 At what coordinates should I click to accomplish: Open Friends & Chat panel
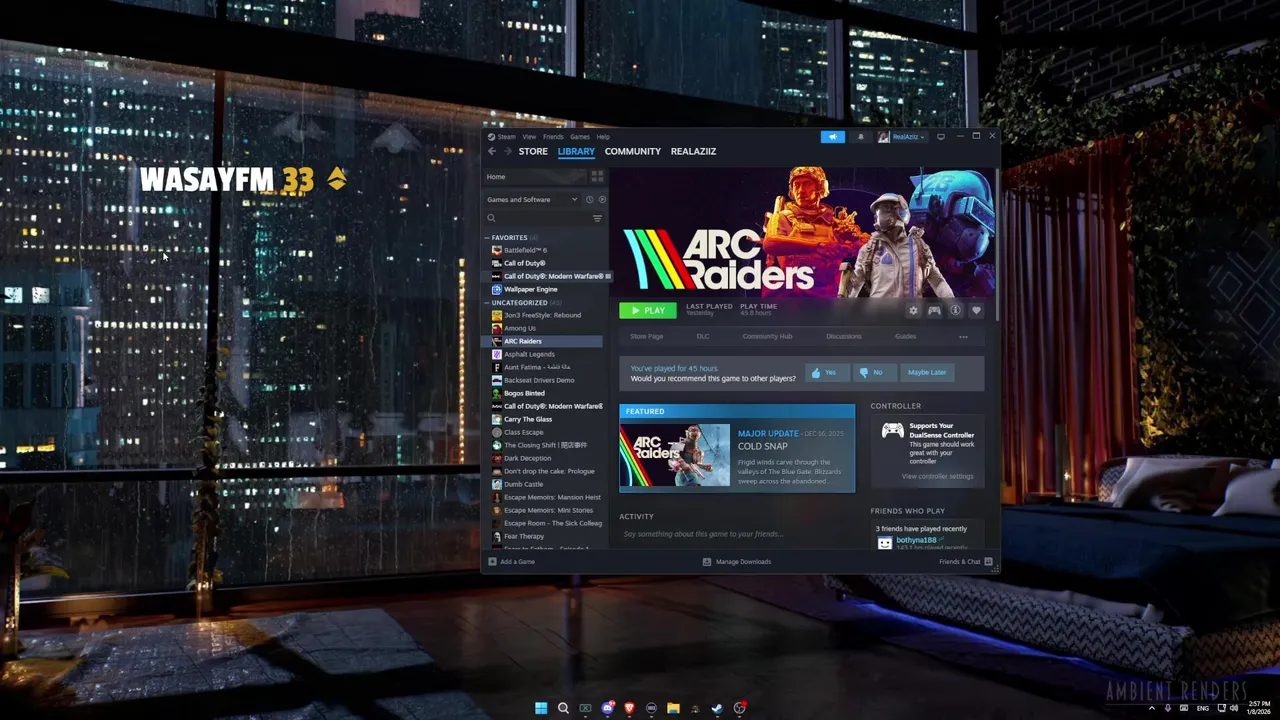click(x=965, y=562)
